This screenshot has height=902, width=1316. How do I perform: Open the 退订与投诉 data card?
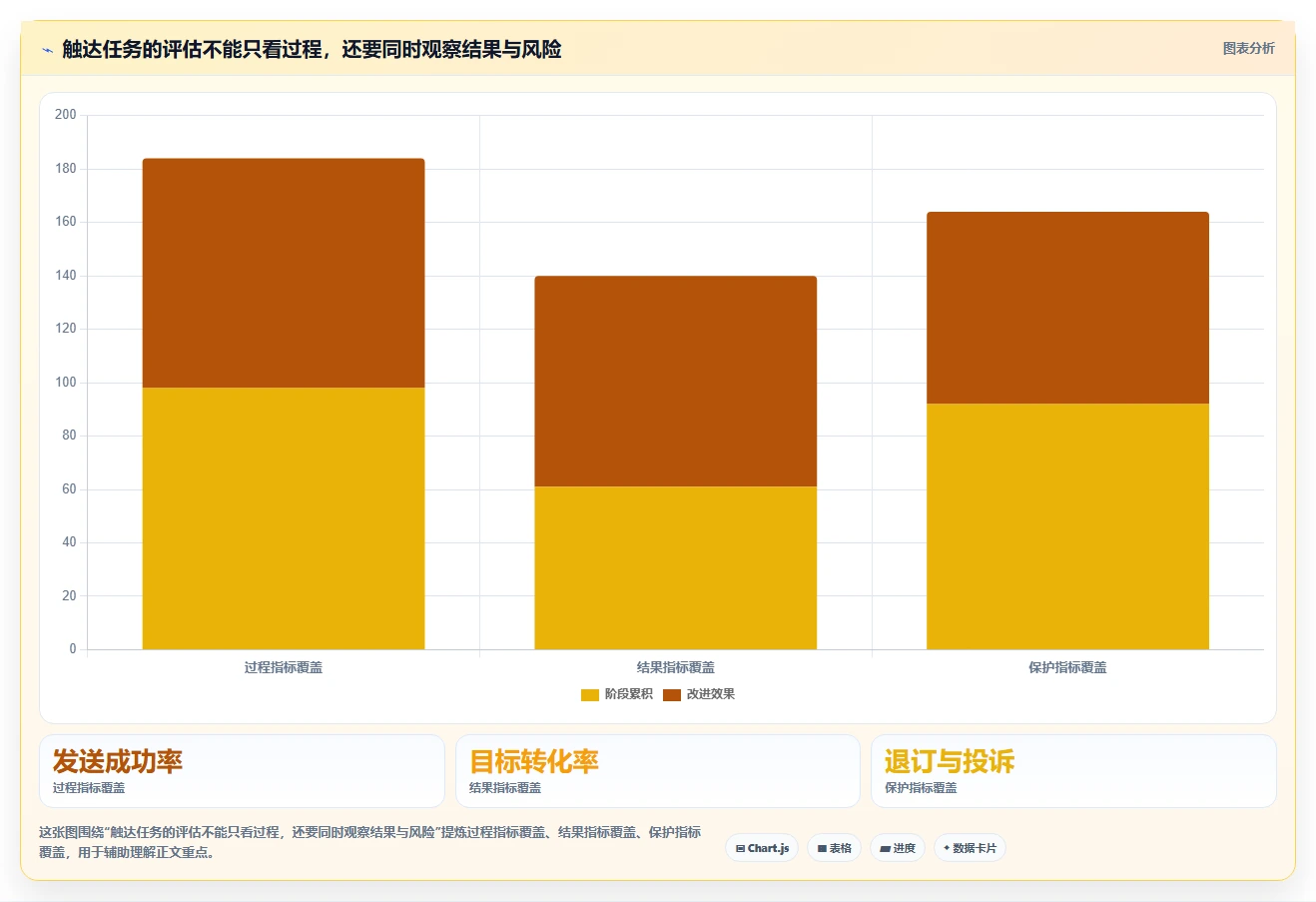tap(1073, 771)
